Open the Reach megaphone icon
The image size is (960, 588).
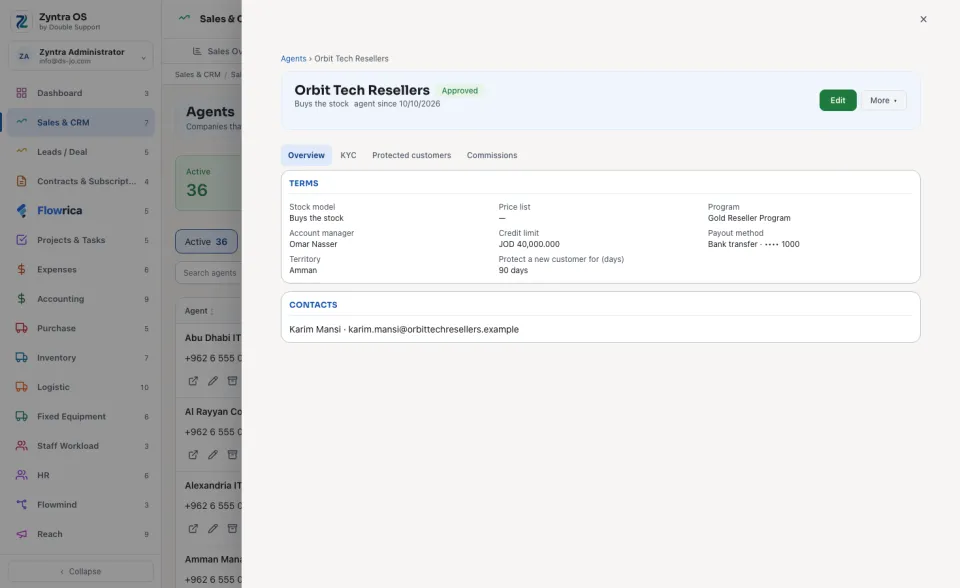pyautogui.click(x=21, y=534)
